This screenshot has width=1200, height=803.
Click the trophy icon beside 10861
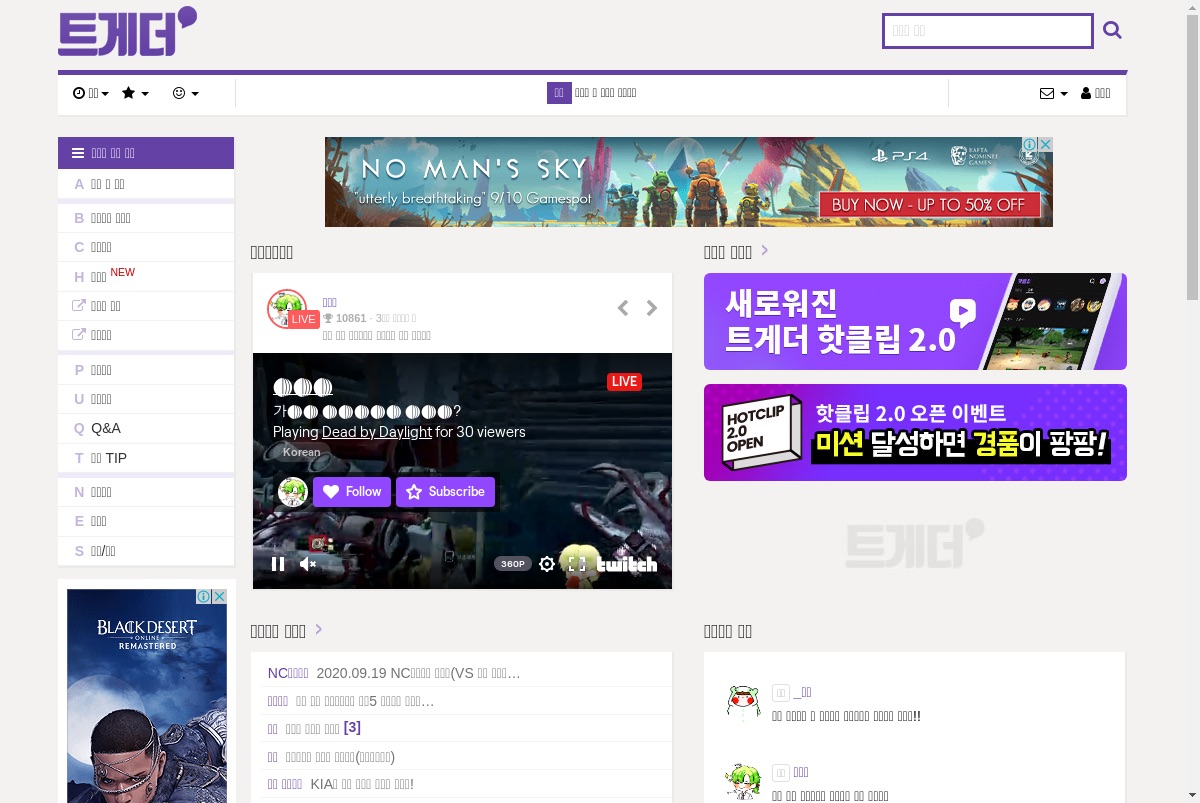328,318
